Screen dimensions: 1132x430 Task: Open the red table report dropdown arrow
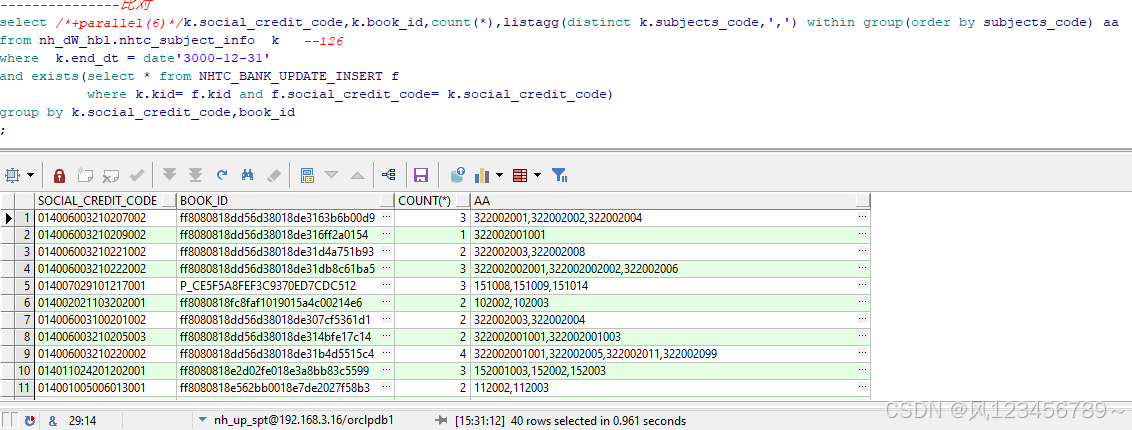(x=537, y=175)
